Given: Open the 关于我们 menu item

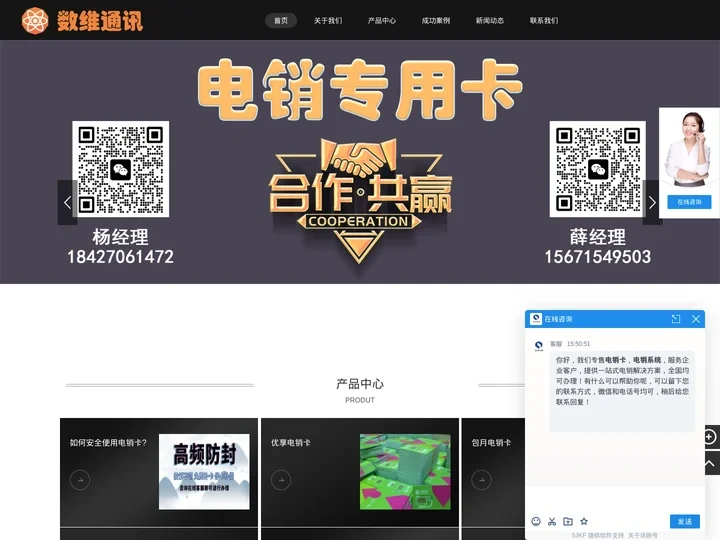Looking at the screenshot, I should pos(328,21).
